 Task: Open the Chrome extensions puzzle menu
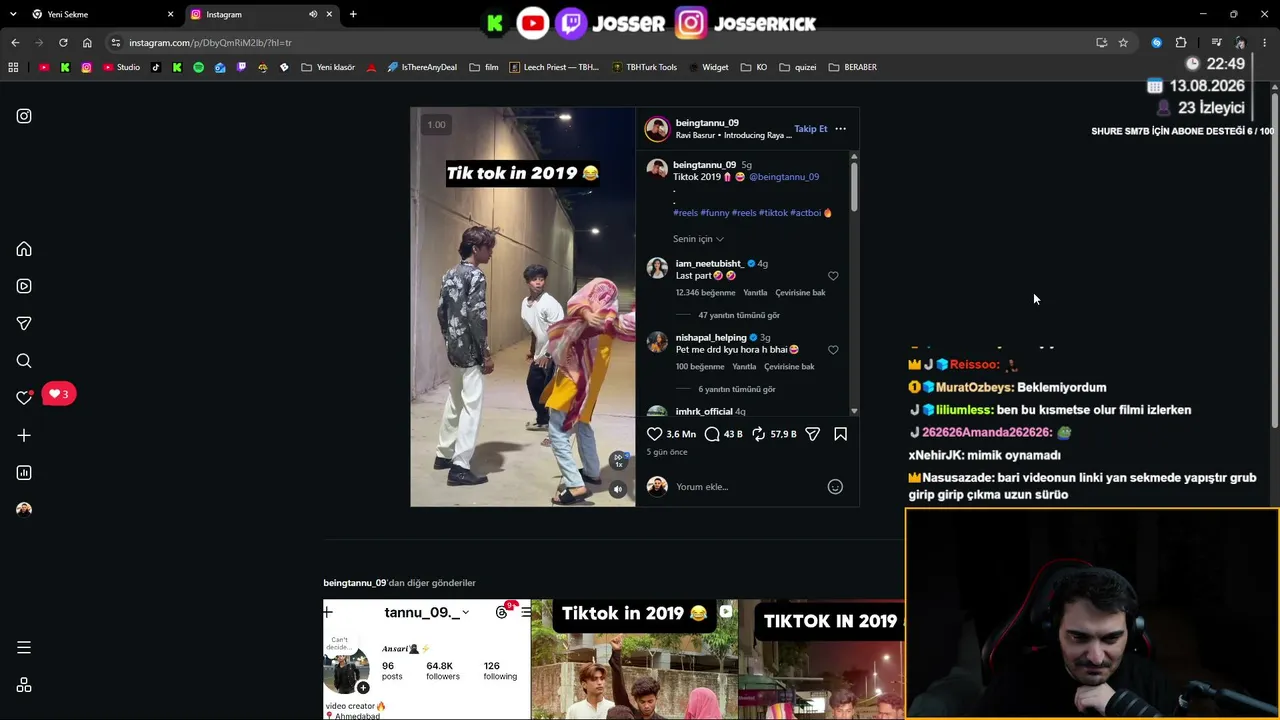1181,43
